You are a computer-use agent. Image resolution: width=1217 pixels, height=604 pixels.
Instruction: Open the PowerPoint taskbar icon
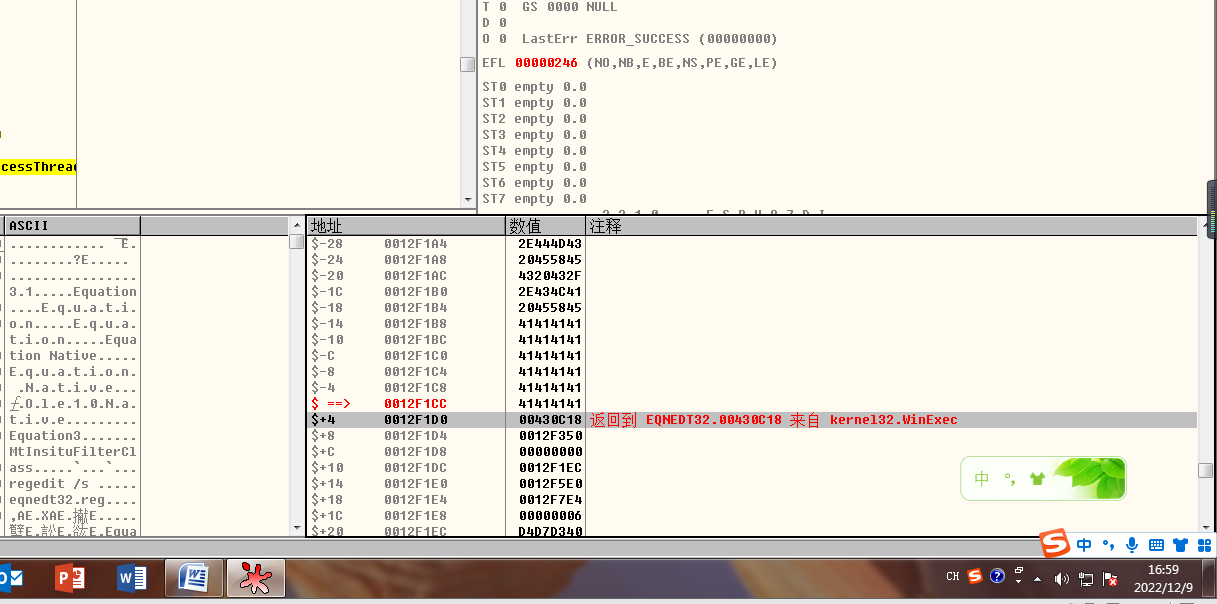coord(70,578)
